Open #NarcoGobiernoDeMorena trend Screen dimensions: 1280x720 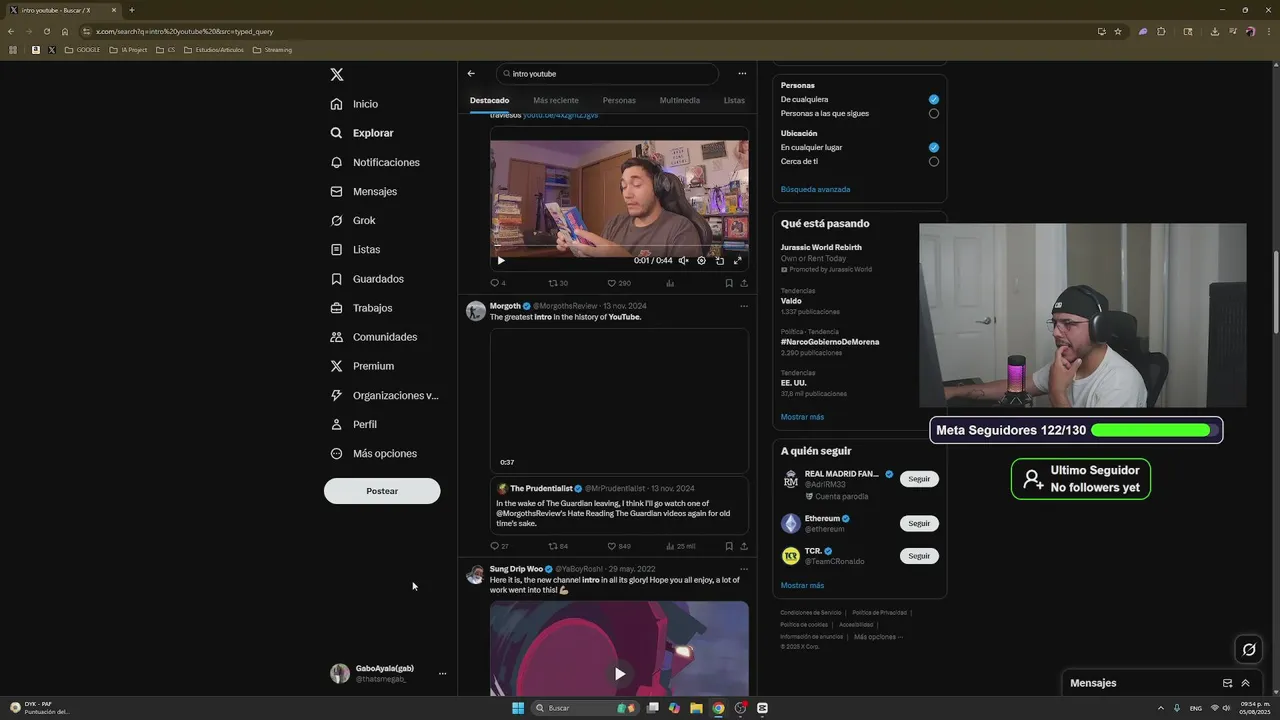(x=830, y=342)
